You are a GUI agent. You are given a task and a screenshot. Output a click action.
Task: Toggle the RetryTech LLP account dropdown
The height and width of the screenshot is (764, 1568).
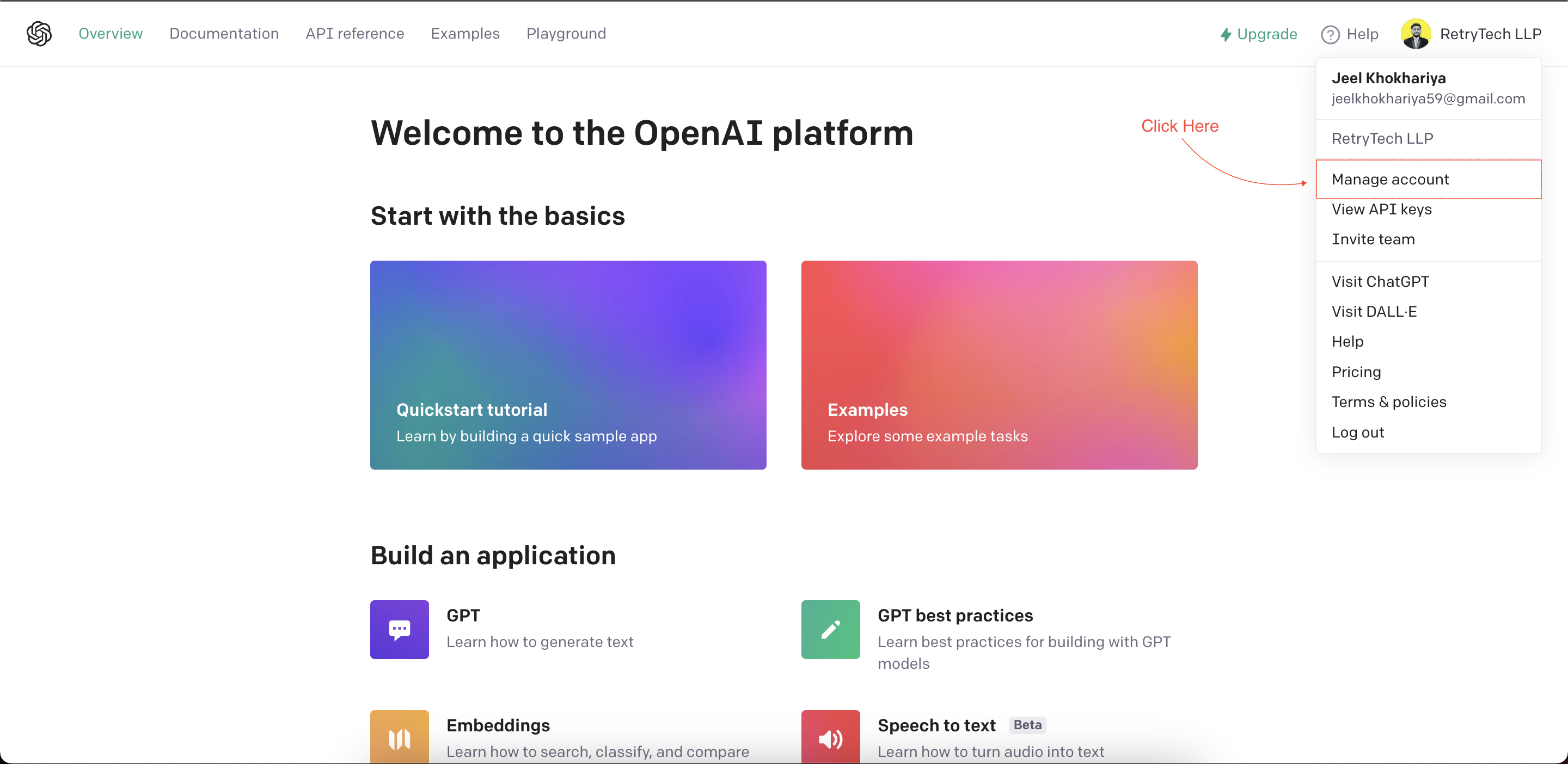click(1471, 33)
